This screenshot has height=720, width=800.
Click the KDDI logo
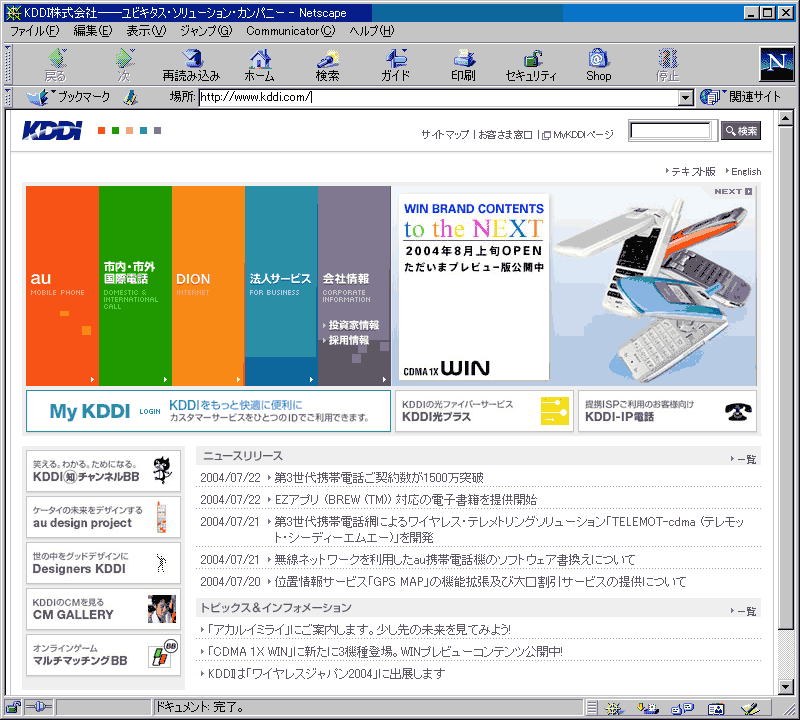[52, 131]
